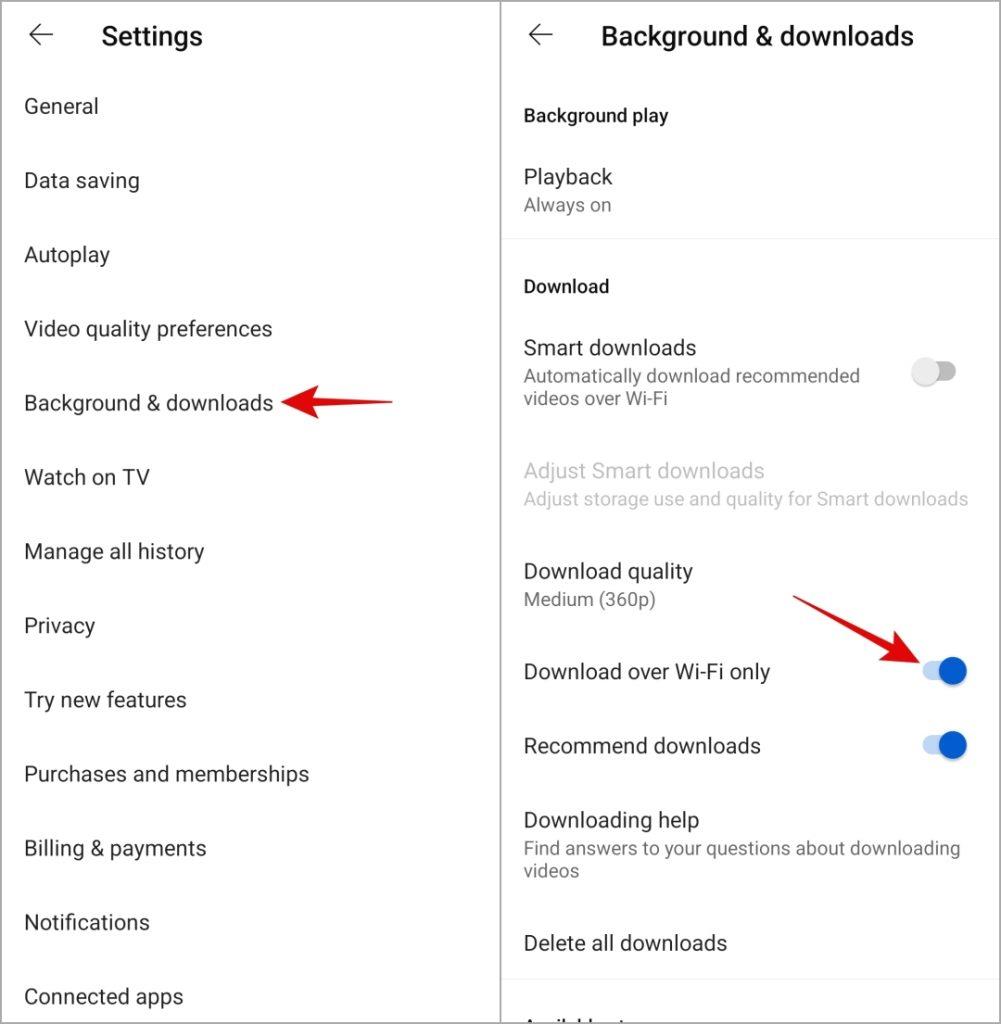Open Purchases and memberships
Screen dimensions: 1001x1024
click(250, 774)
